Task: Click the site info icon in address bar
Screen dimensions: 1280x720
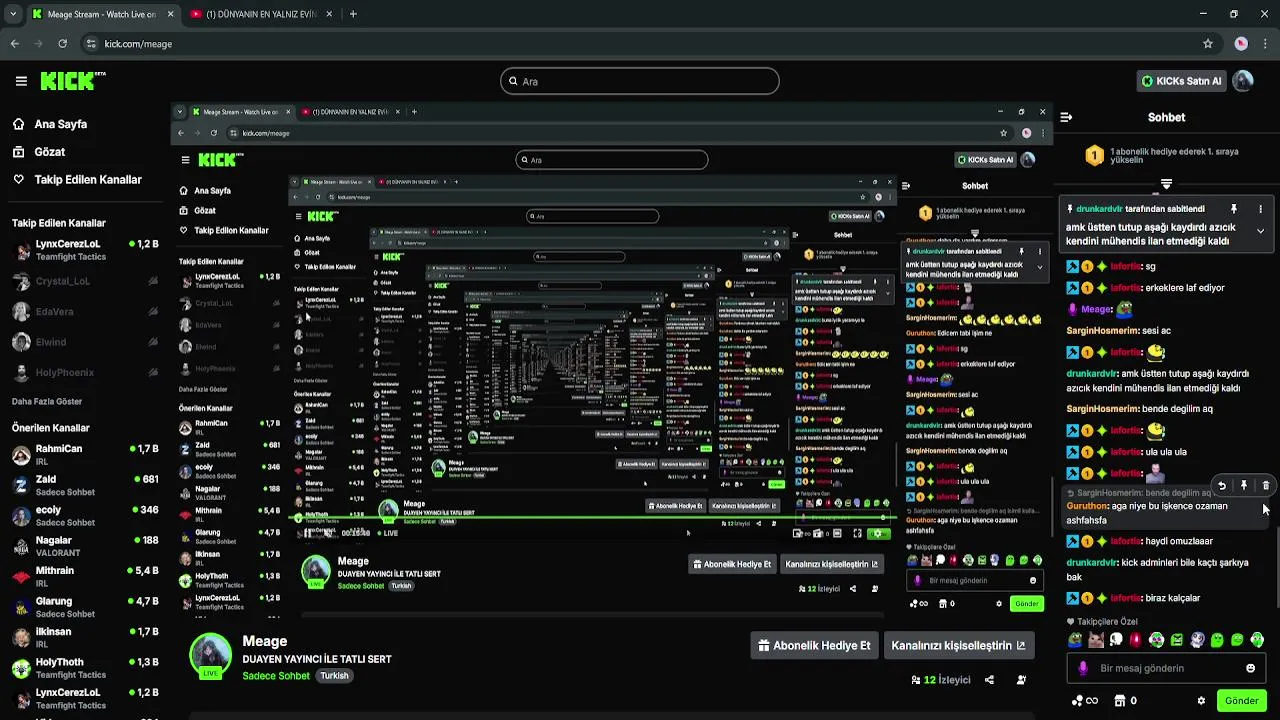Action: pos(92,44)
